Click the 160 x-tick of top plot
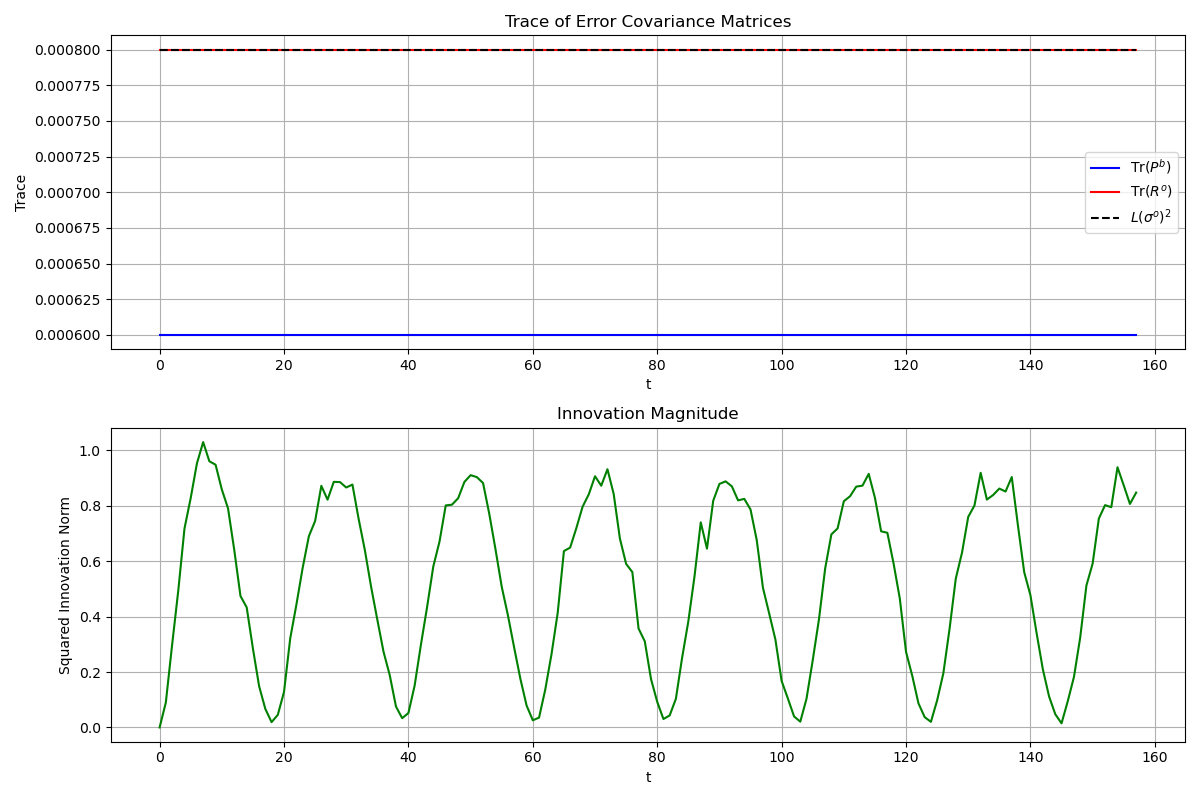This screenshot has width=1200, height=800. pyautogui.click(x=1155, y=364)
